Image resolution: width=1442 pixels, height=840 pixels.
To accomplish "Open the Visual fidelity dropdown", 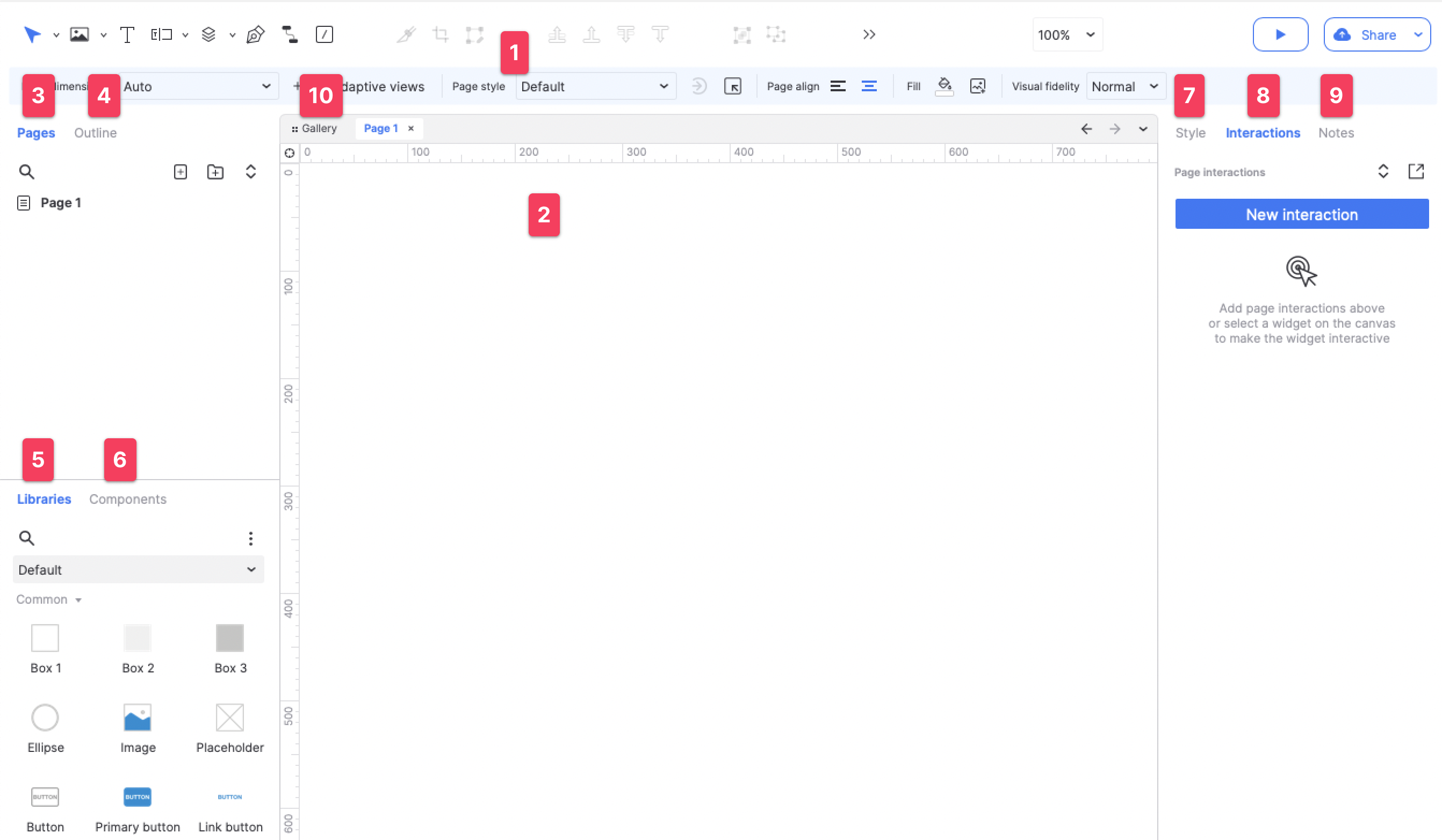I will [x=1124, y=86].
